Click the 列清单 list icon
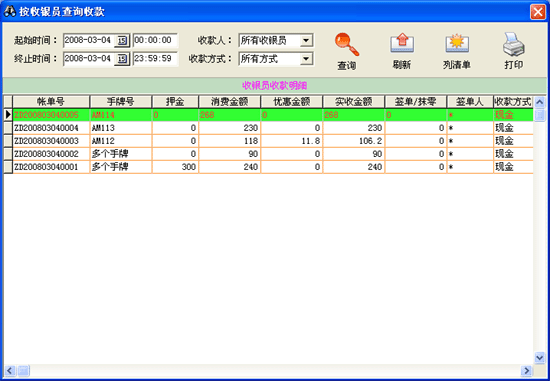 click(x=457, y=44)
